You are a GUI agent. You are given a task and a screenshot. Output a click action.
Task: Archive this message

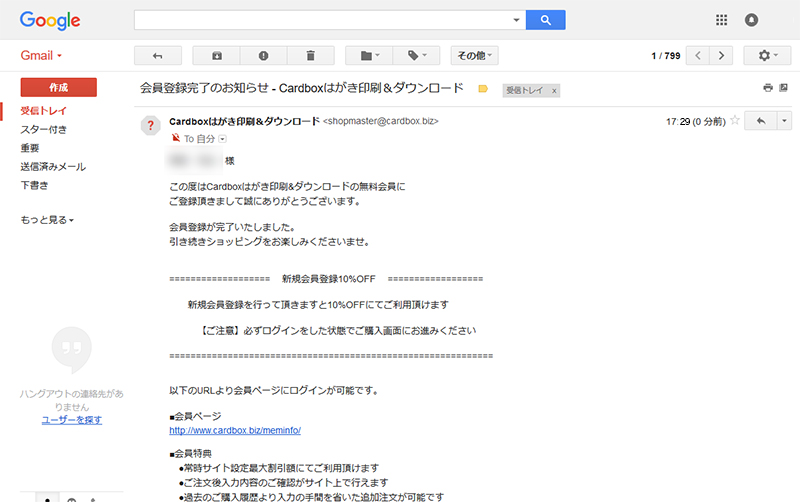216,56
